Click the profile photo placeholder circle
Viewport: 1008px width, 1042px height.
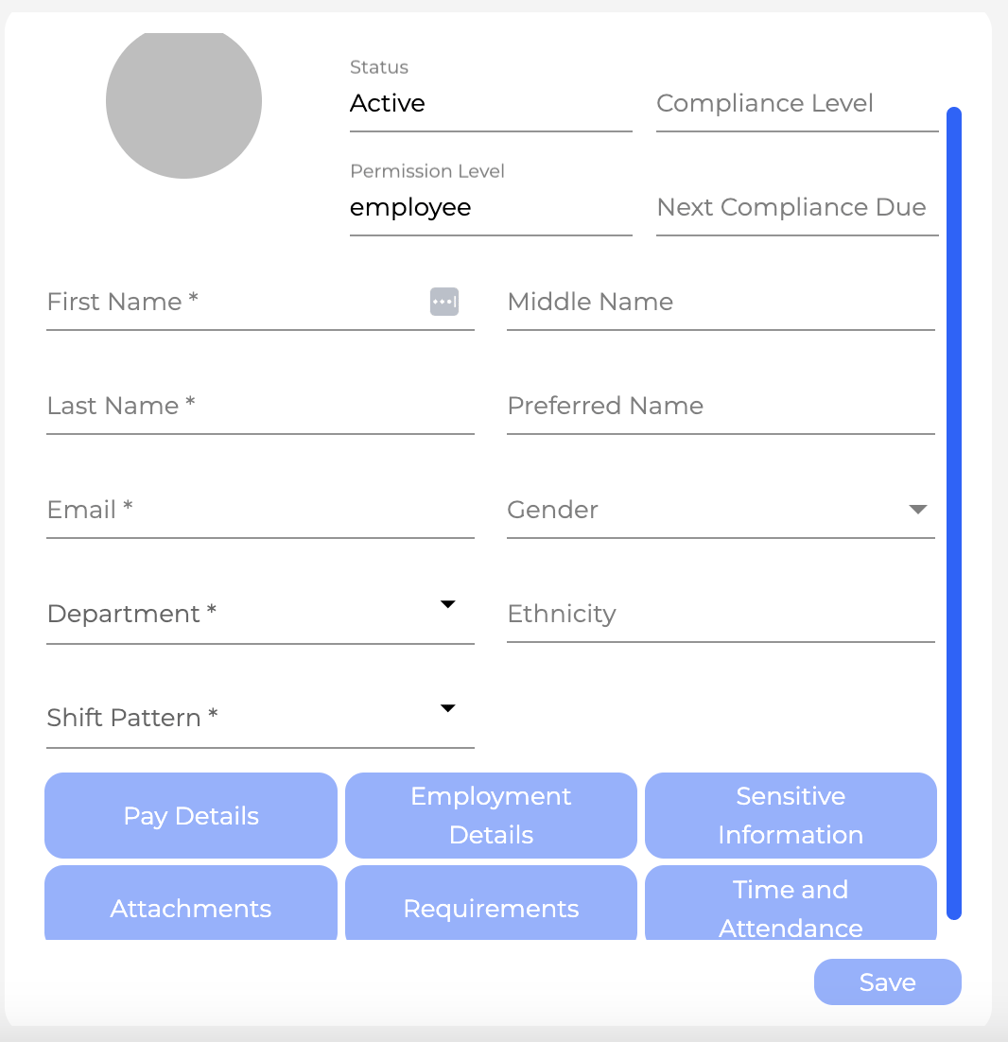pos(184,102)
